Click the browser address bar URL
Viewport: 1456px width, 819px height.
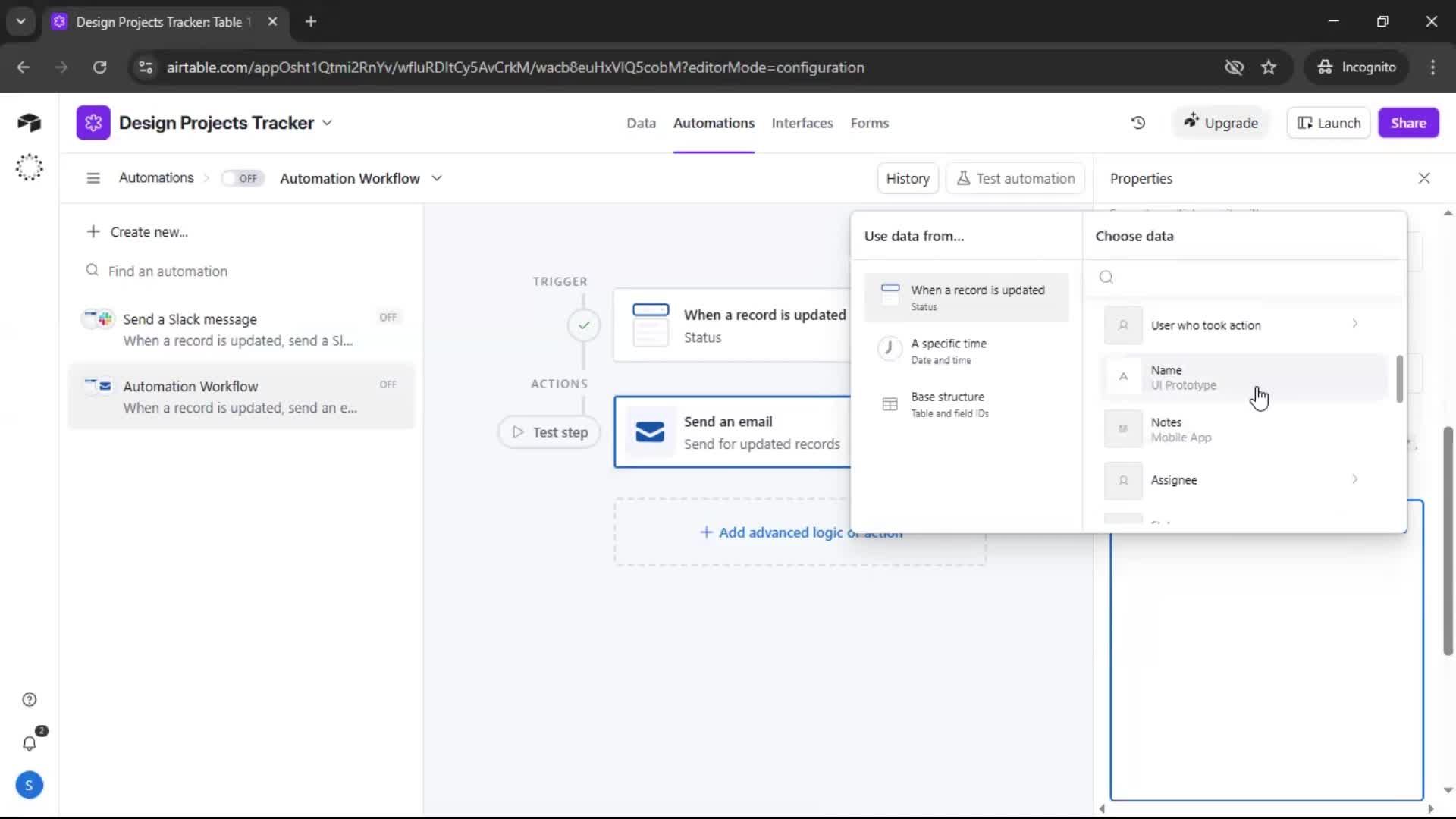(516, 67)
